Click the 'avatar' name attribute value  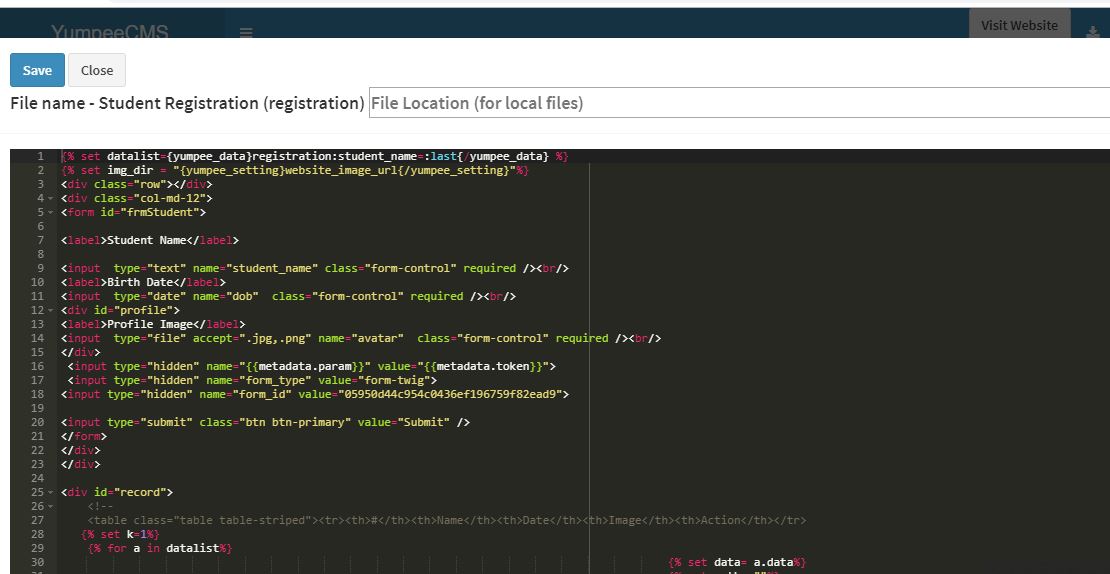[378, 338]
